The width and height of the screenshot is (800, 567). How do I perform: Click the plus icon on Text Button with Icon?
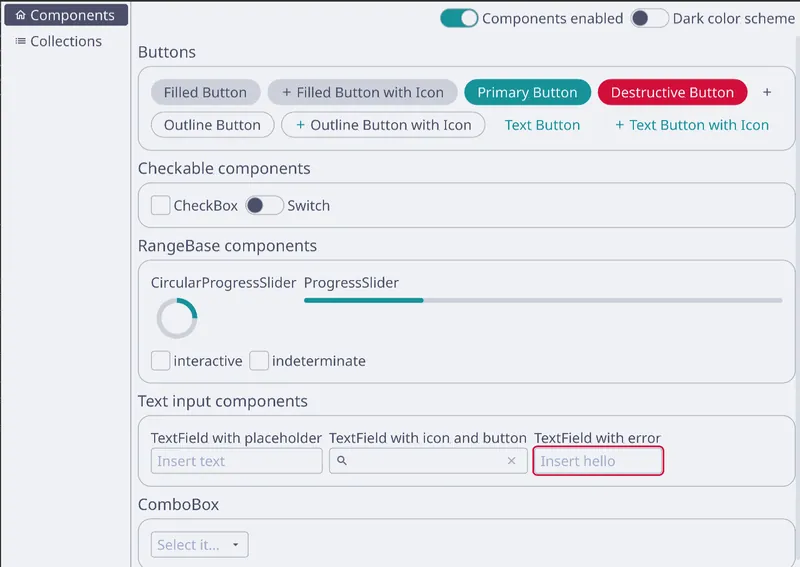[x=619, y=125]
